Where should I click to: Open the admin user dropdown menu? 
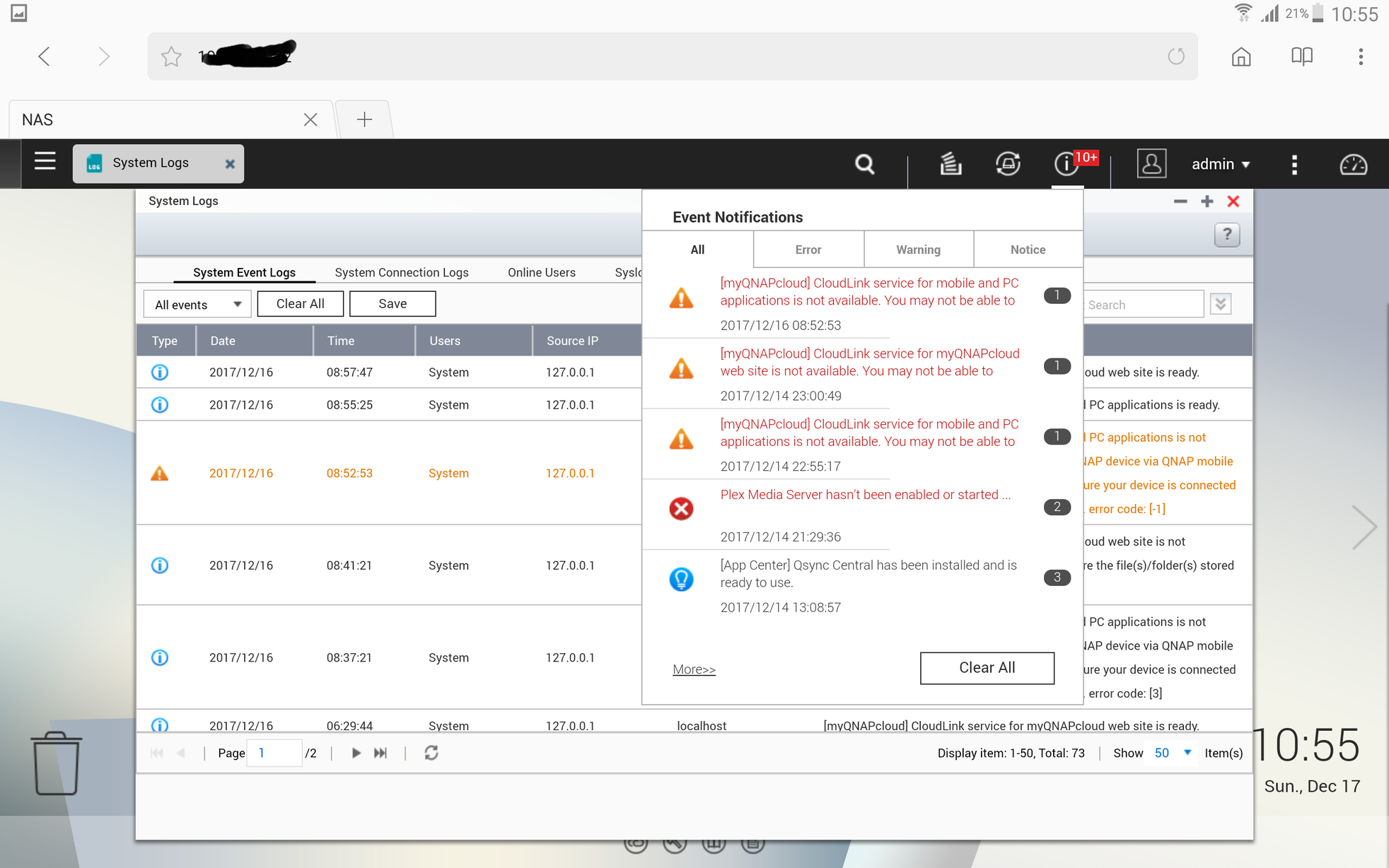[1220, 164]
